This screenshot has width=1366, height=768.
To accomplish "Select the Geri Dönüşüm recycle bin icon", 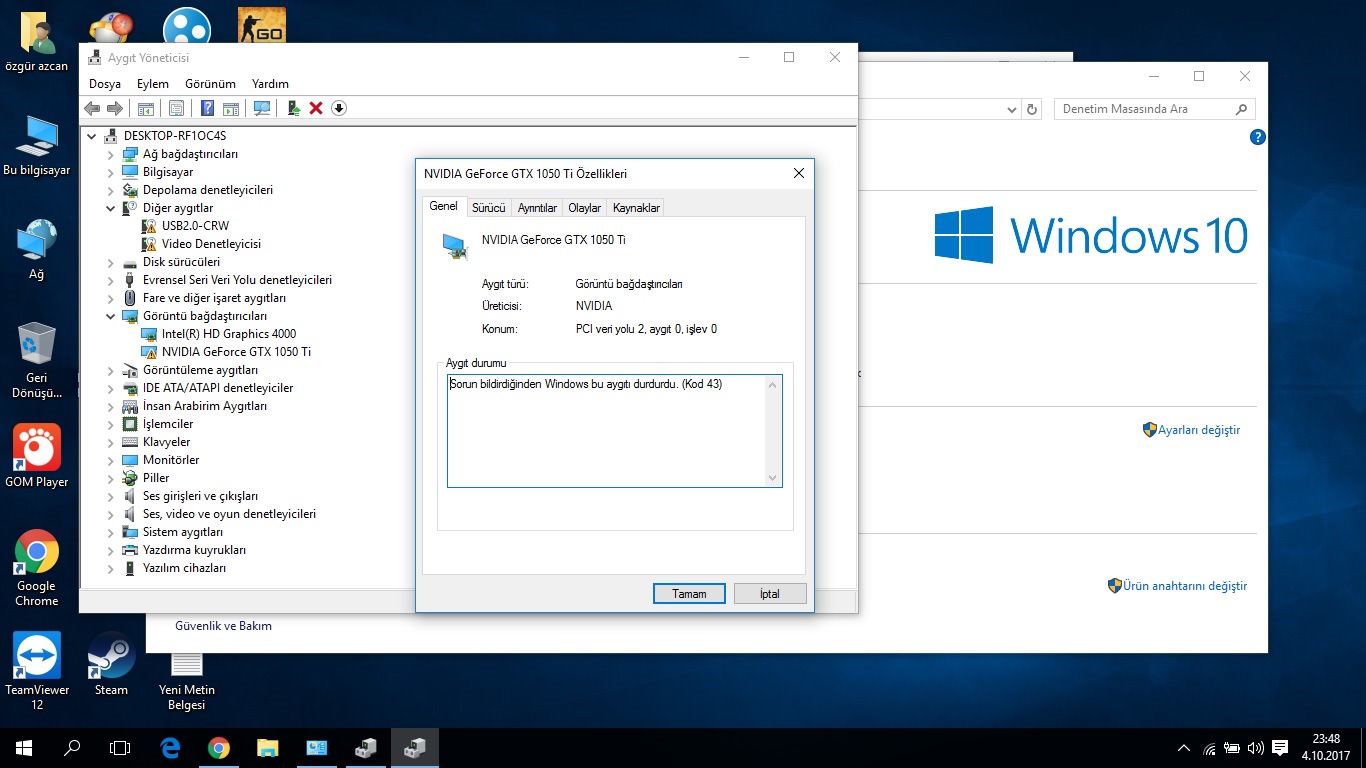I will click(37, 360).
